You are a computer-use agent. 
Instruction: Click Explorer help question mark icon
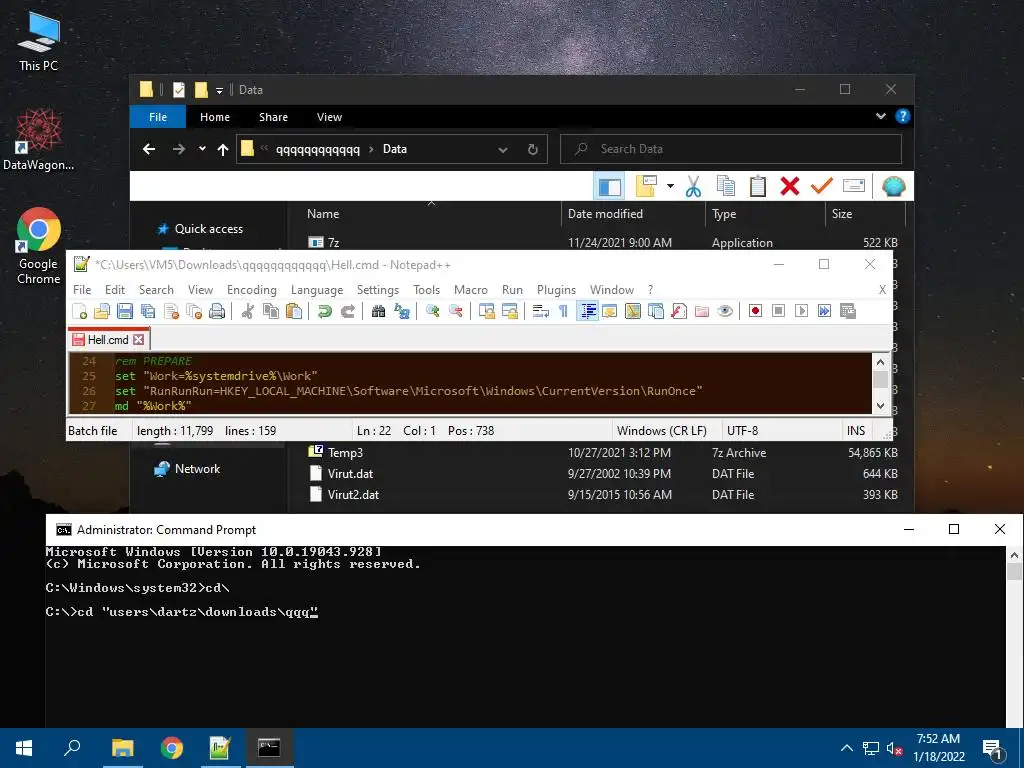[903, 116]
